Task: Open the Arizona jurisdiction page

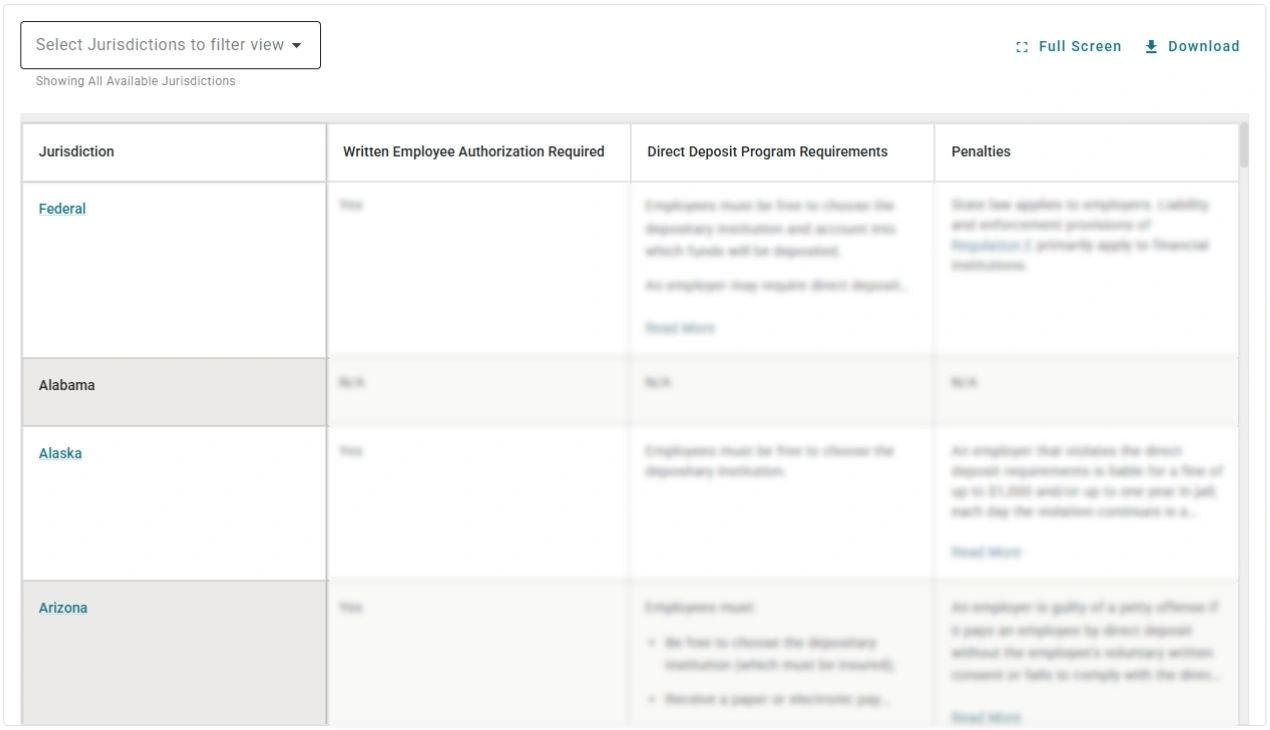Action: pos(63,607)
